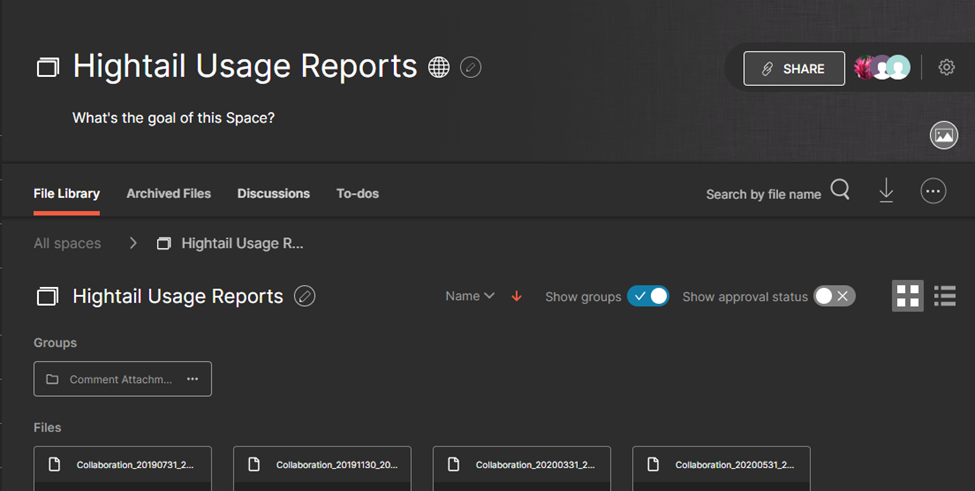Open the Name sort dropdown
The height and width of the screenshot is (491, 975).
click(x=470, y=296)
